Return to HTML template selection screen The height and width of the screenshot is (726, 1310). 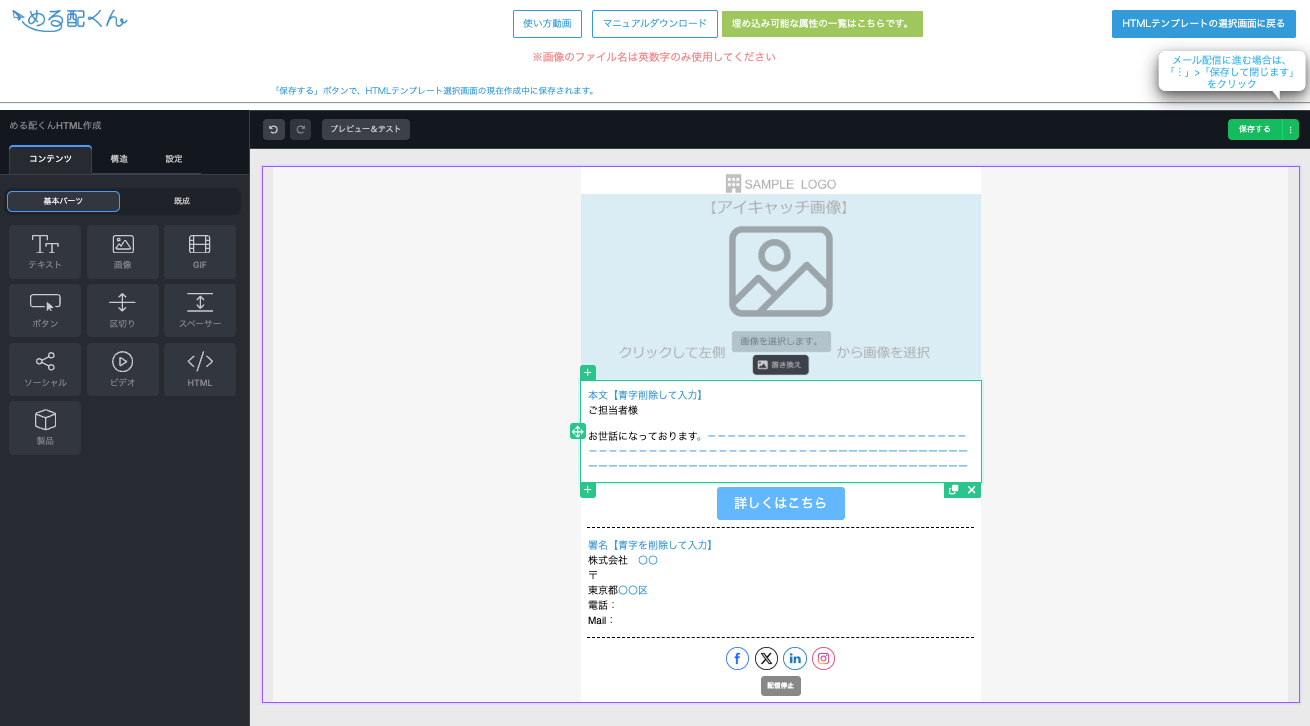[1203, 24]
